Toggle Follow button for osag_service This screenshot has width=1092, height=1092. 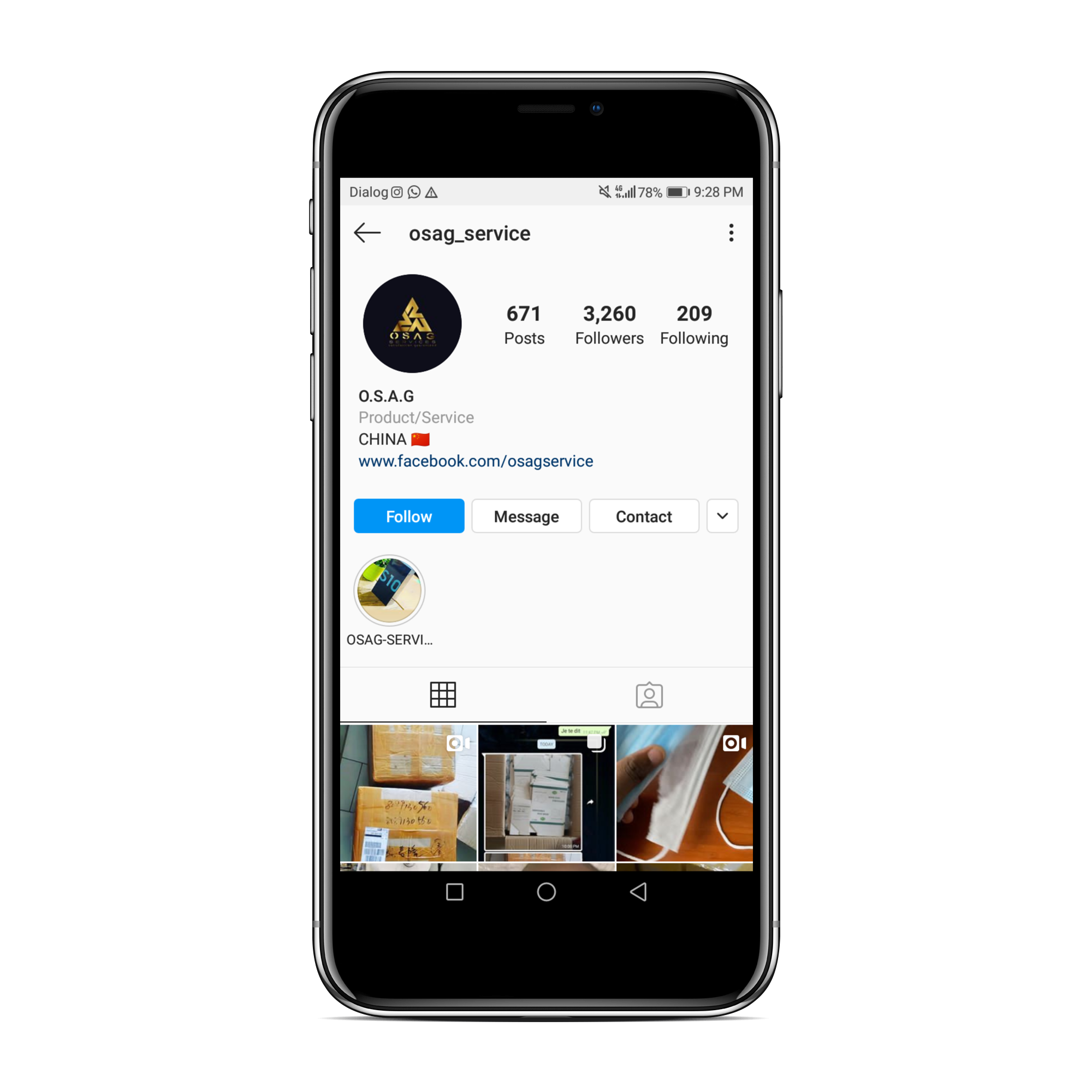pyautogui.click(x=407, y=516)
